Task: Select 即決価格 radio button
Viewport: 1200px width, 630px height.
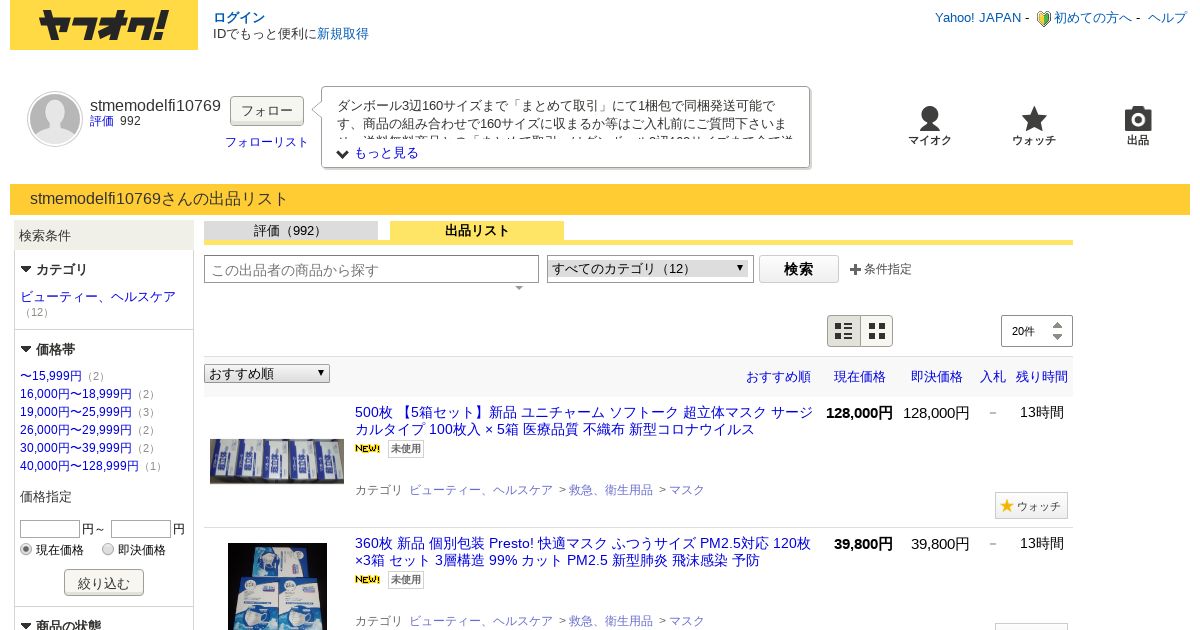Action: [x=108, y=549]
